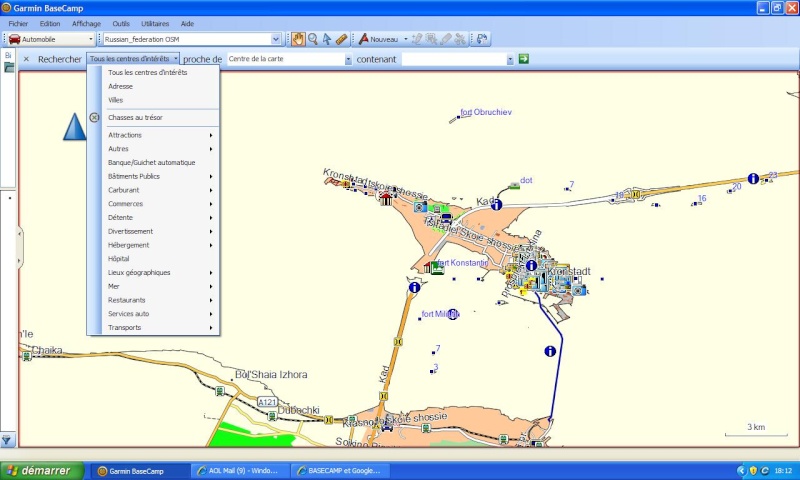Click the info marker on blue ferry route
The image size is (800, 480).
point(550,351)
